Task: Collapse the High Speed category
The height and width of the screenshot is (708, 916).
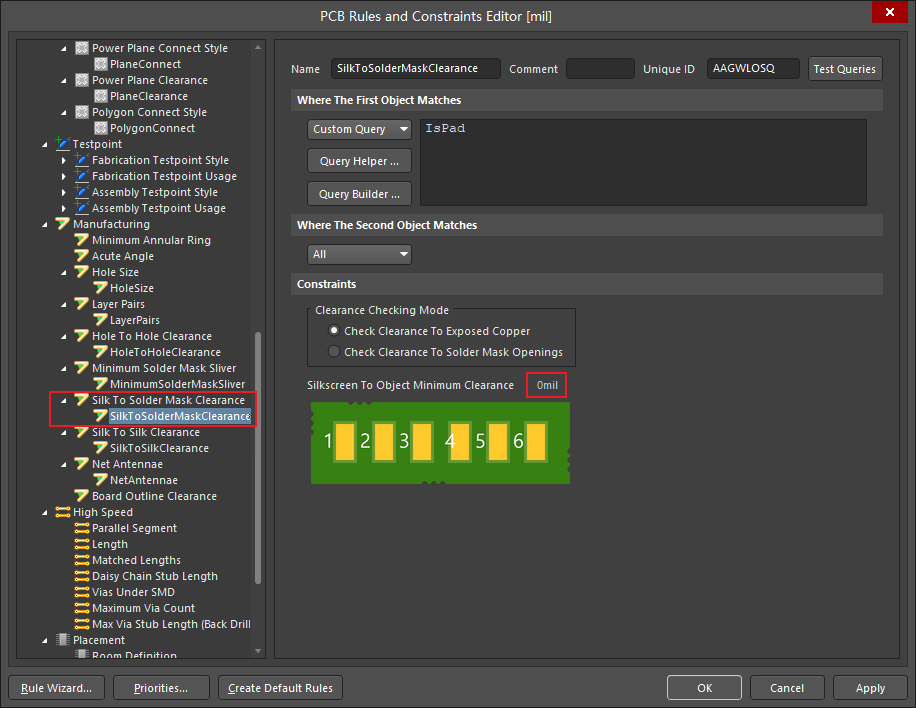Action: pos(44,512)
